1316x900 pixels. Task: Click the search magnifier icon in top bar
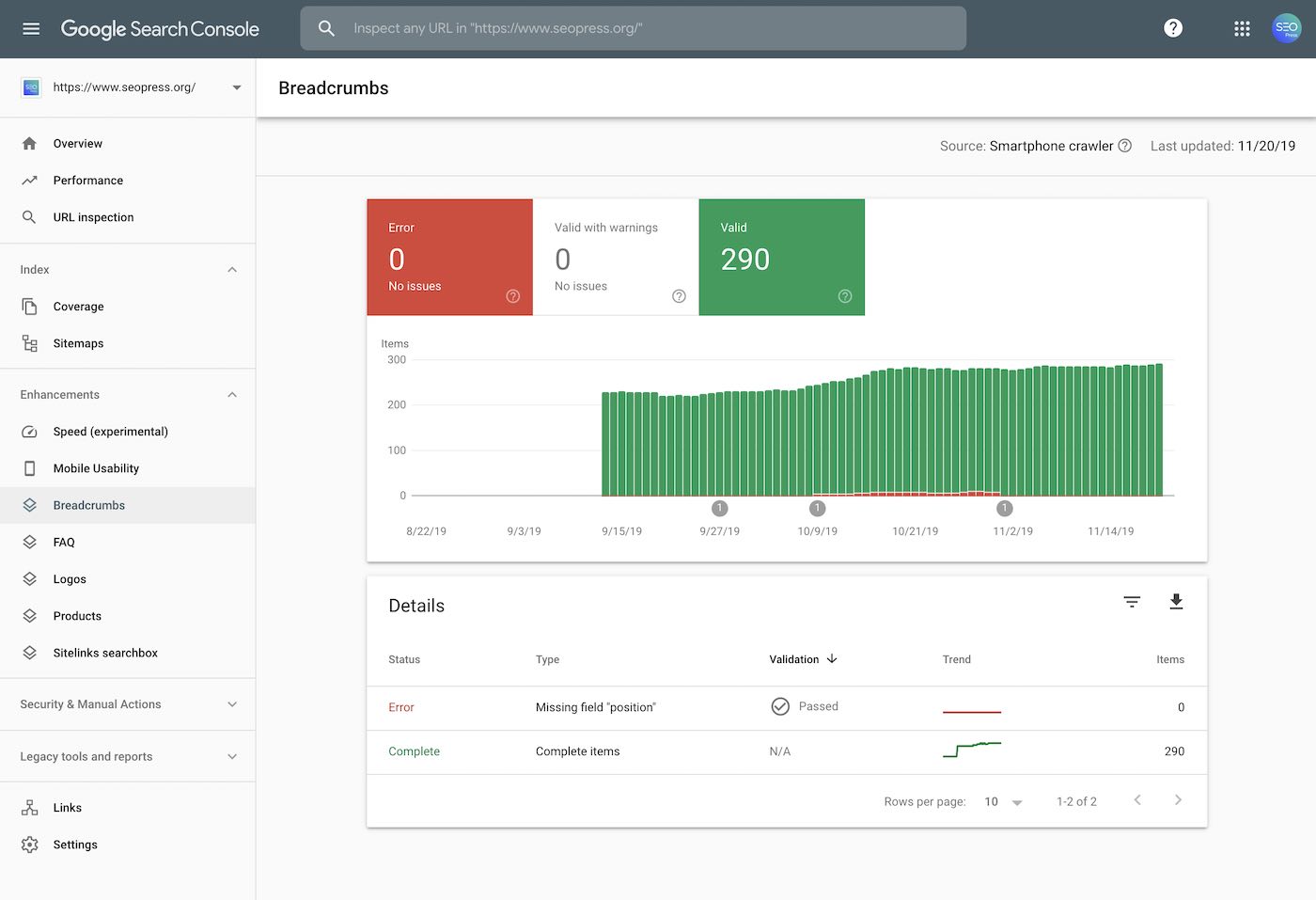tap(326, 28)
